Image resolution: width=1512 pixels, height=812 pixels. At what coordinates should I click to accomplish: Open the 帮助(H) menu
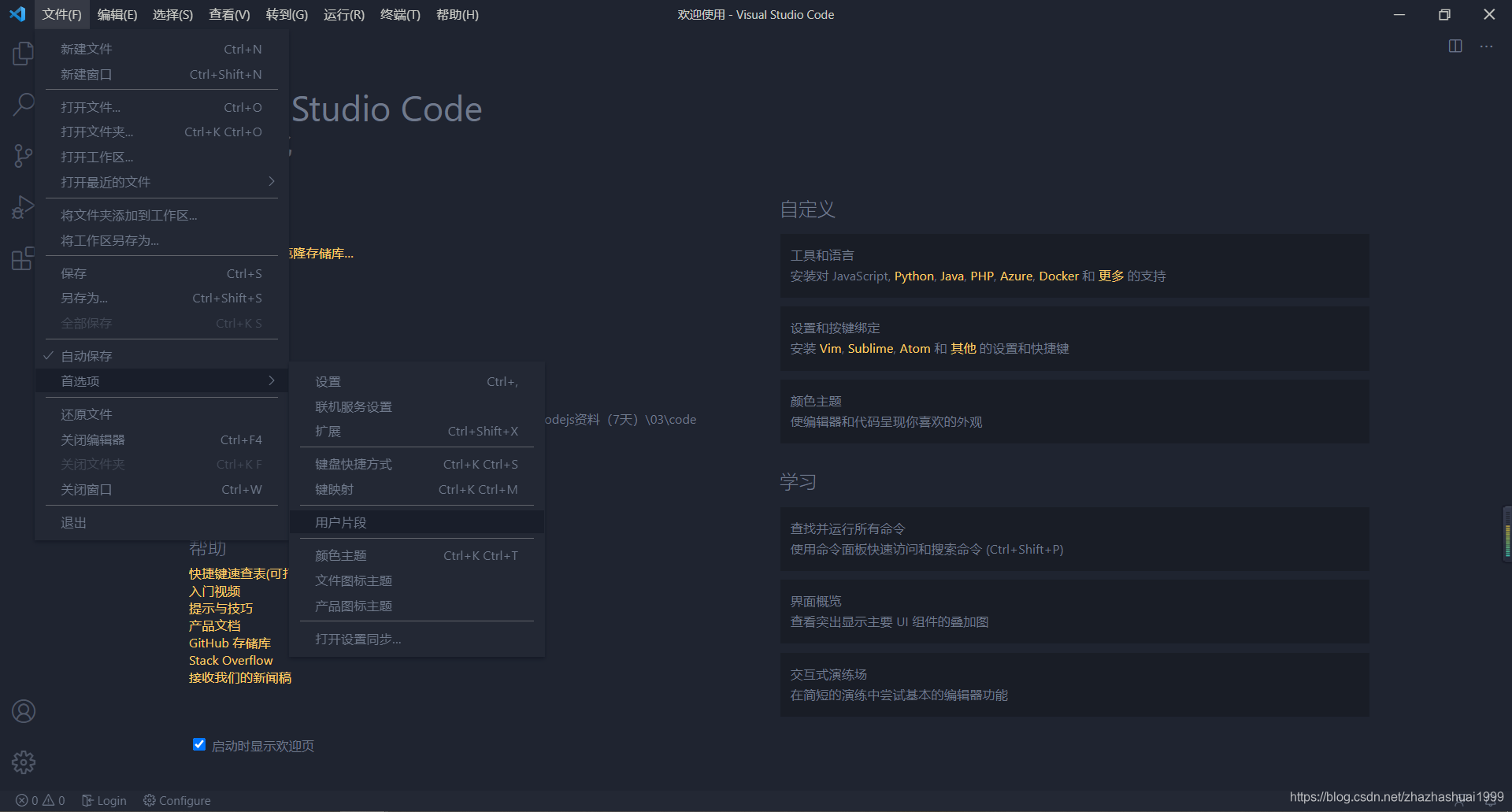pyautogui.click(x=458, y=14)
